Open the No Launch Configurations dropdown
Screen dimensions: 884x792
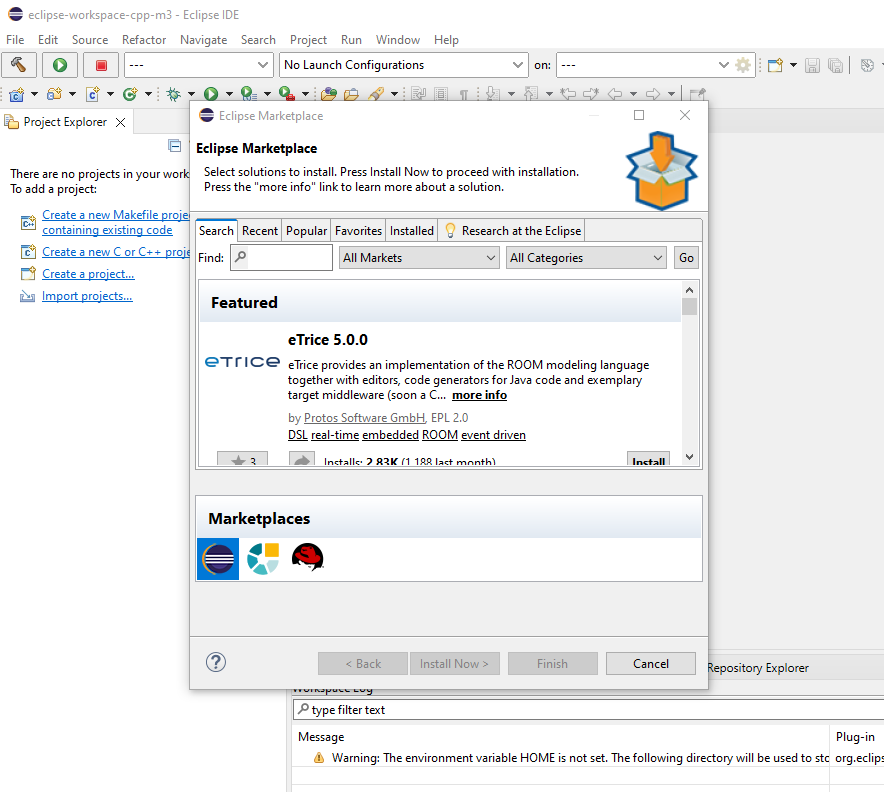(404, 65)
